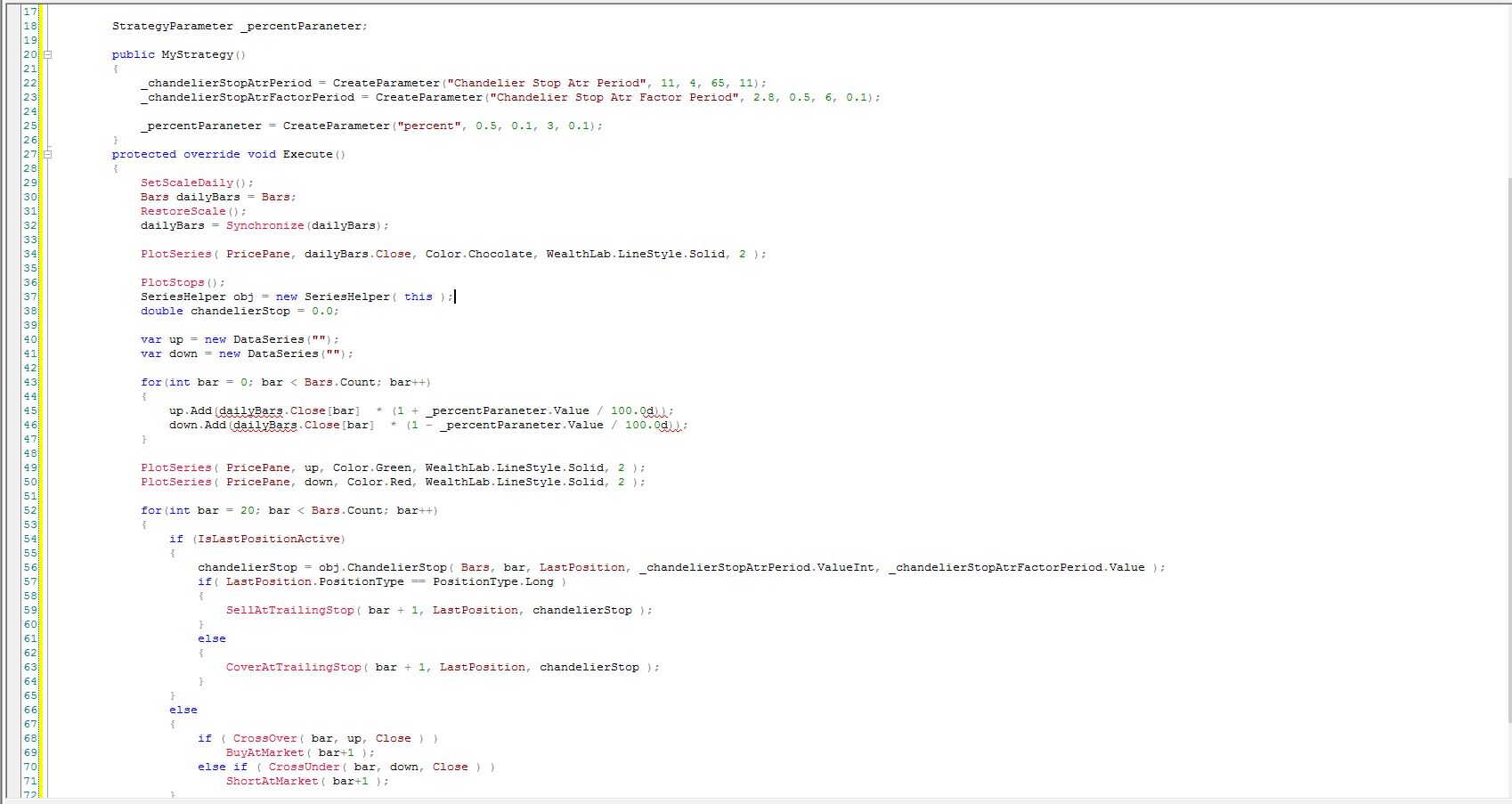
Task: Click the RestoreScale method call
Action: [183, 211]
